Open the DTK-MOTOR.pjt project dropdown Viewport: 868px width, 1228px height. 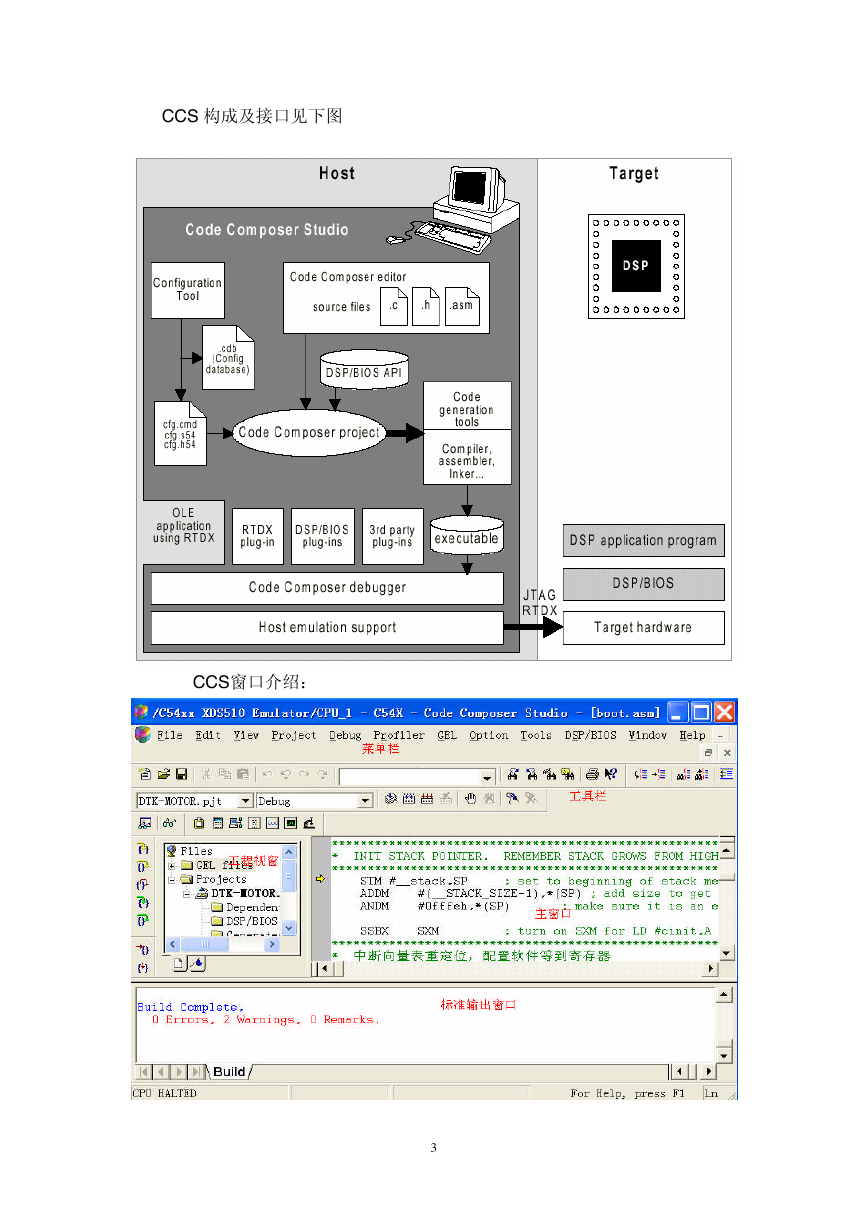click(x=245, y=801)
